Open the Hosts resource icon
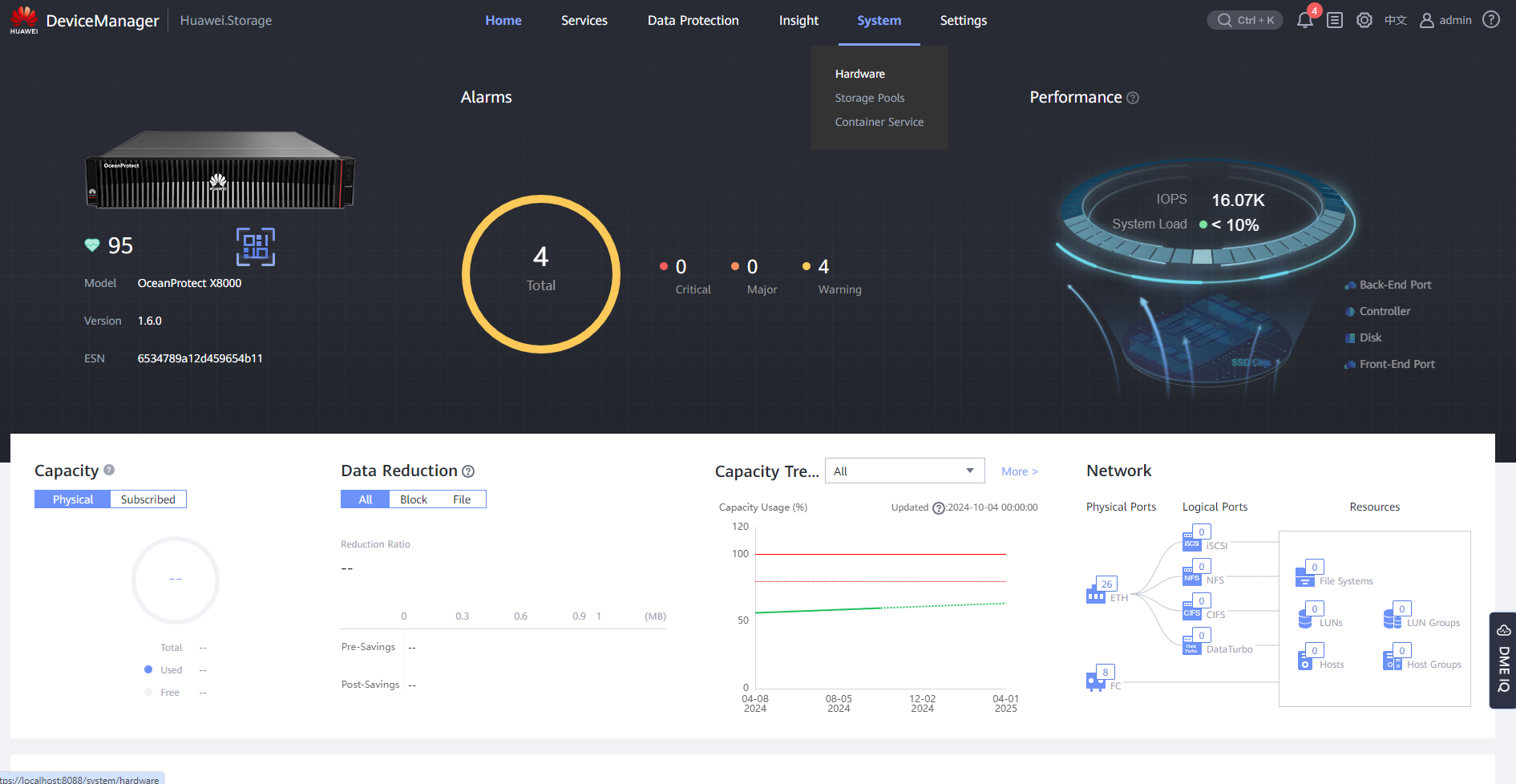 (1305, 661)
